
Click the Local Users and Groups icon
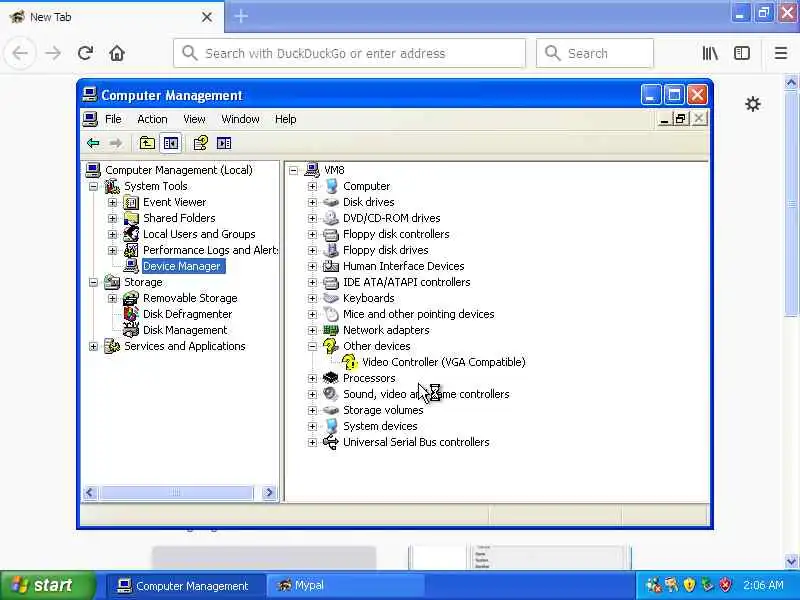click(131, 234)
